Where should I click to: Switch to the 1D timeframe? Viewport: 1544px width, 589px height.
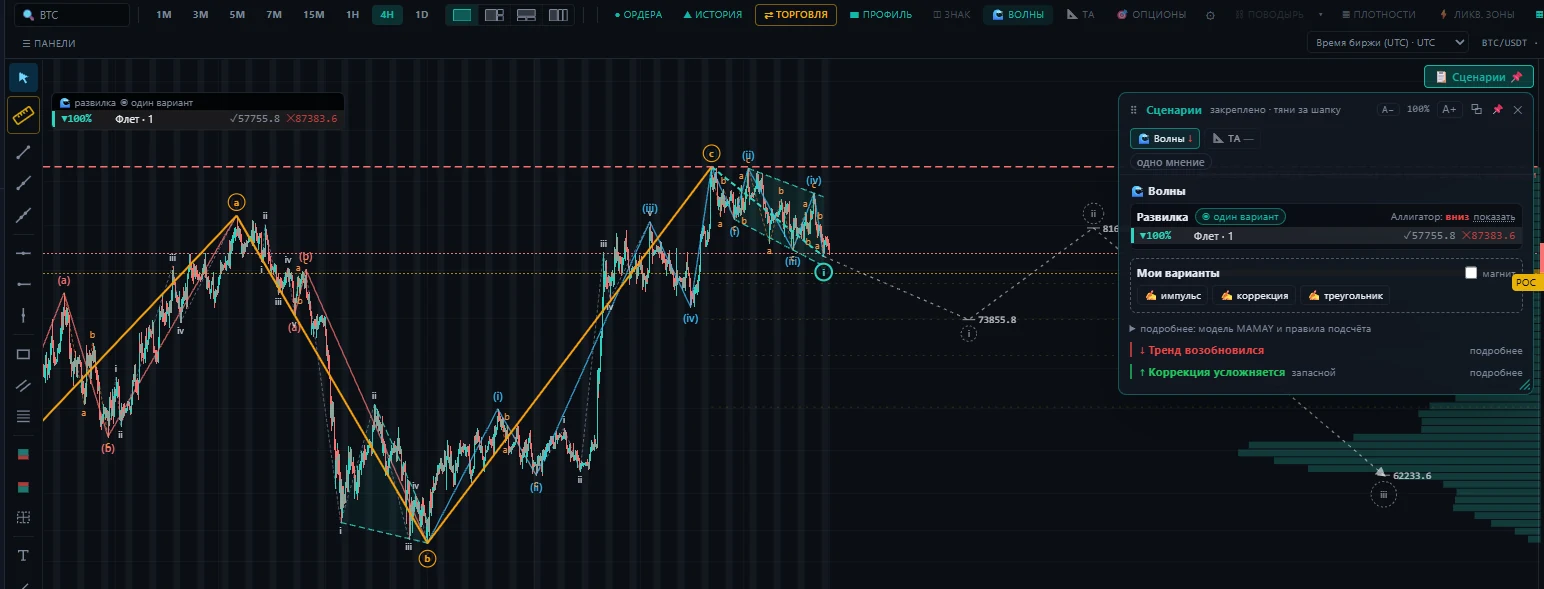click(x=422, y=15)
